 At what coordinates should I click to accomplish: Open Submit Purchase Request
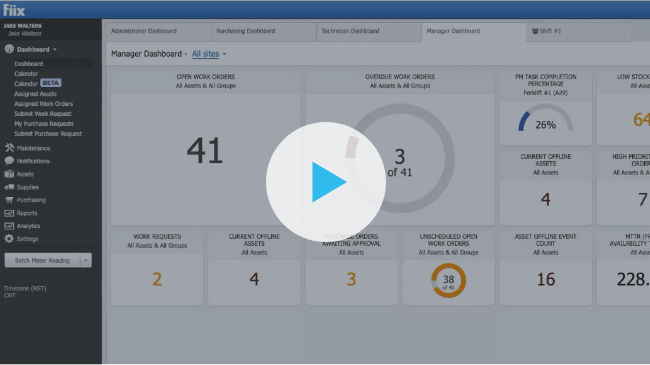point(48,134)
